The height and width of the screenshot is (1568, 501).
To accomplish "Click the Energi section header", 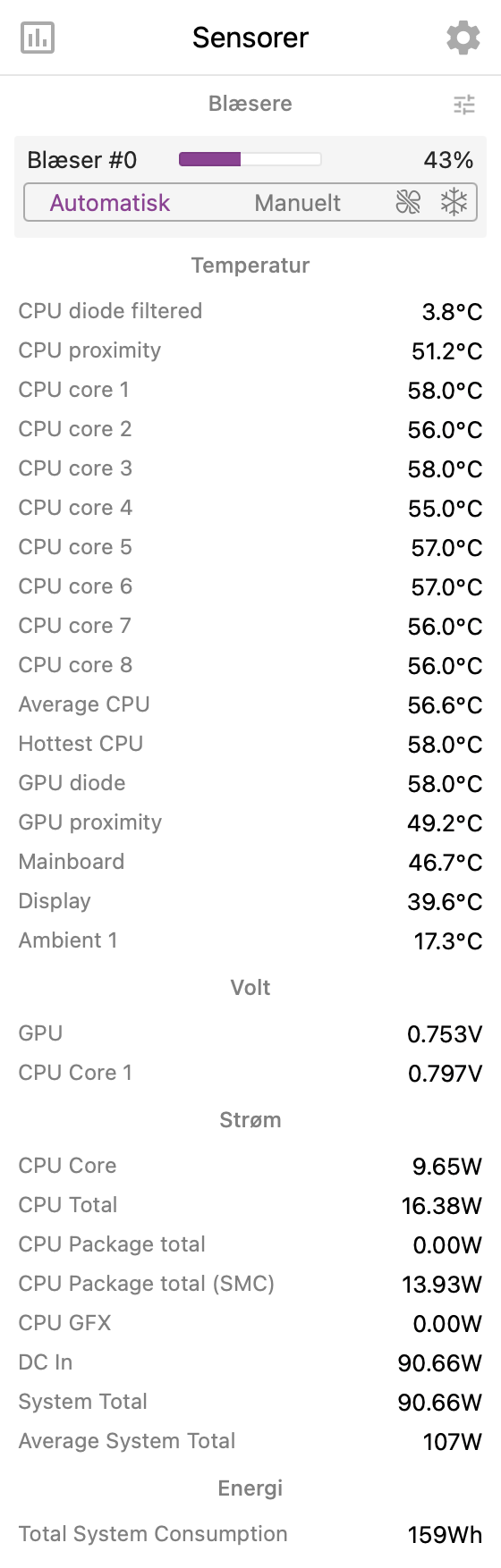I will pos(250,1488).
